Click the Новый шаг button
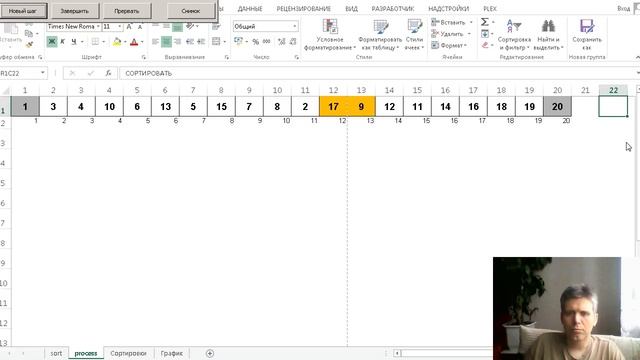This screenshot has width=640, height=360. [x=23, y=11]
